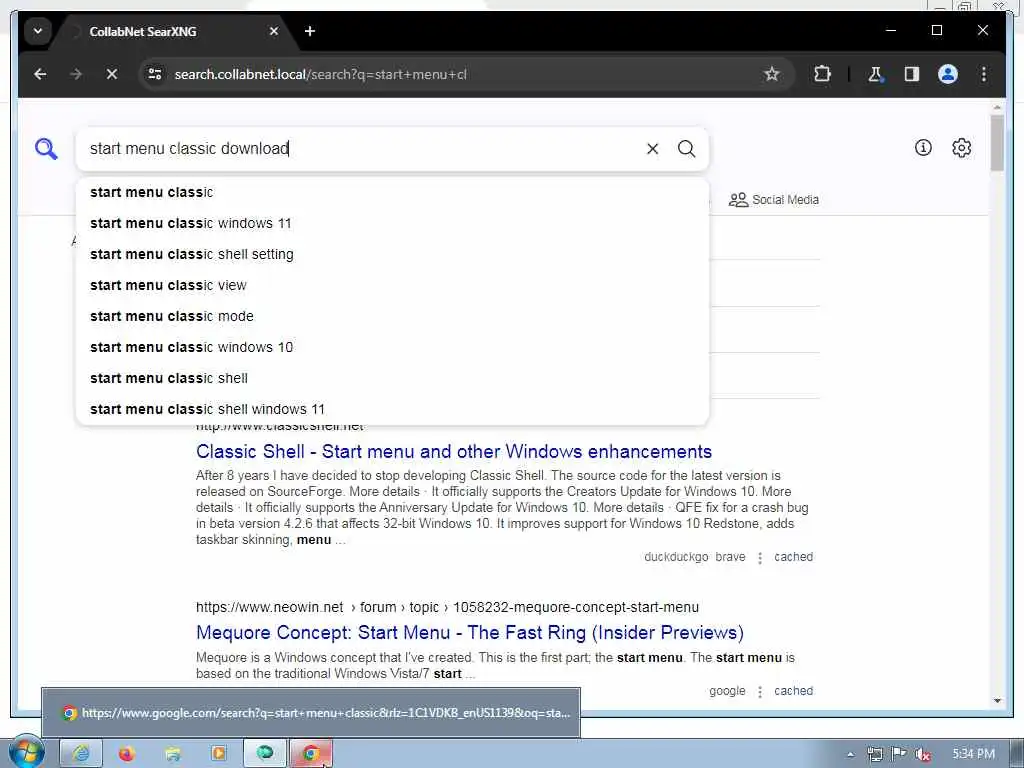
Task: Click 'google' engine label
Action: tap(727, 691)
